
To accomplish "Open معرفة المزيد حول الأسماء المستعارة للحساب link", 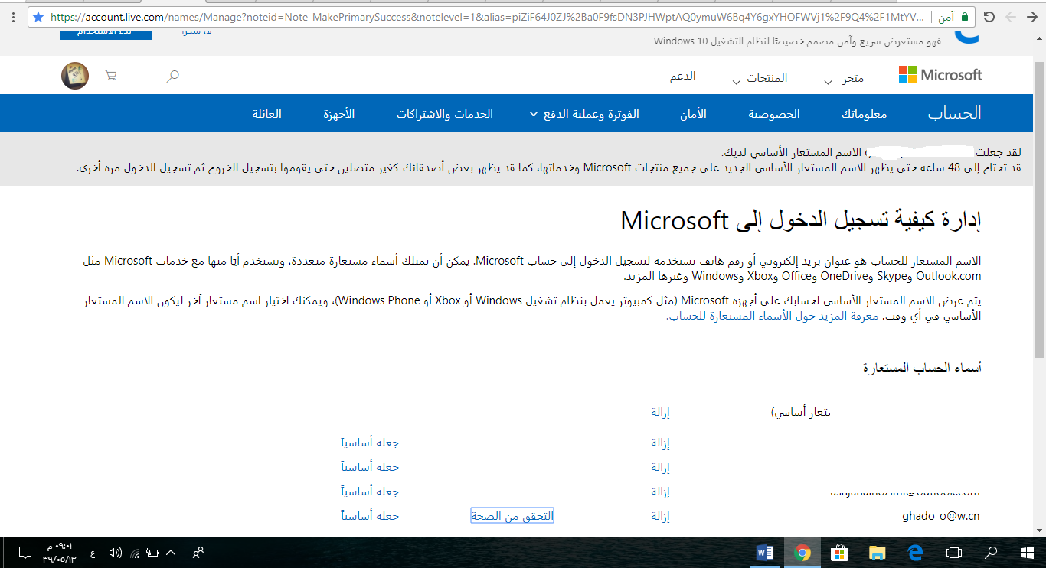I will (x=772, y=316).
